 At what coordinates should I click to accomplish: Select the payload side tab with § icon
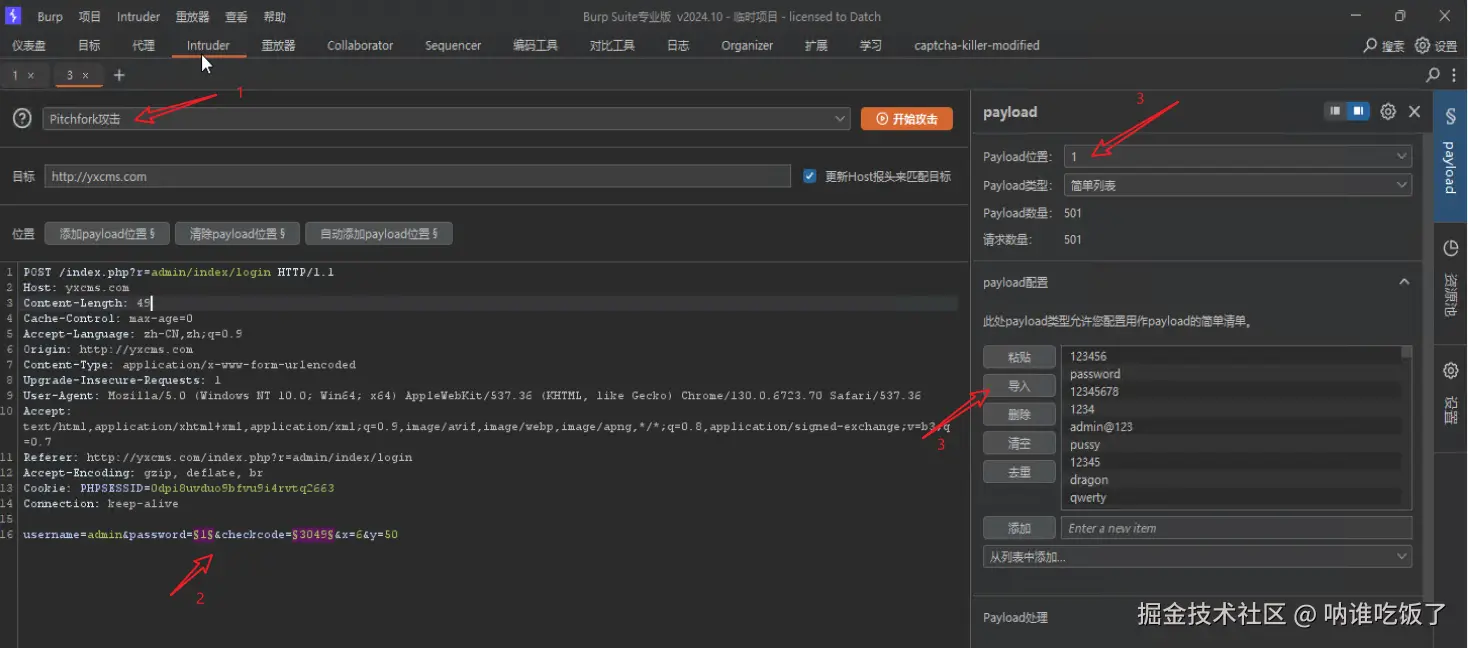(1450, 155)
